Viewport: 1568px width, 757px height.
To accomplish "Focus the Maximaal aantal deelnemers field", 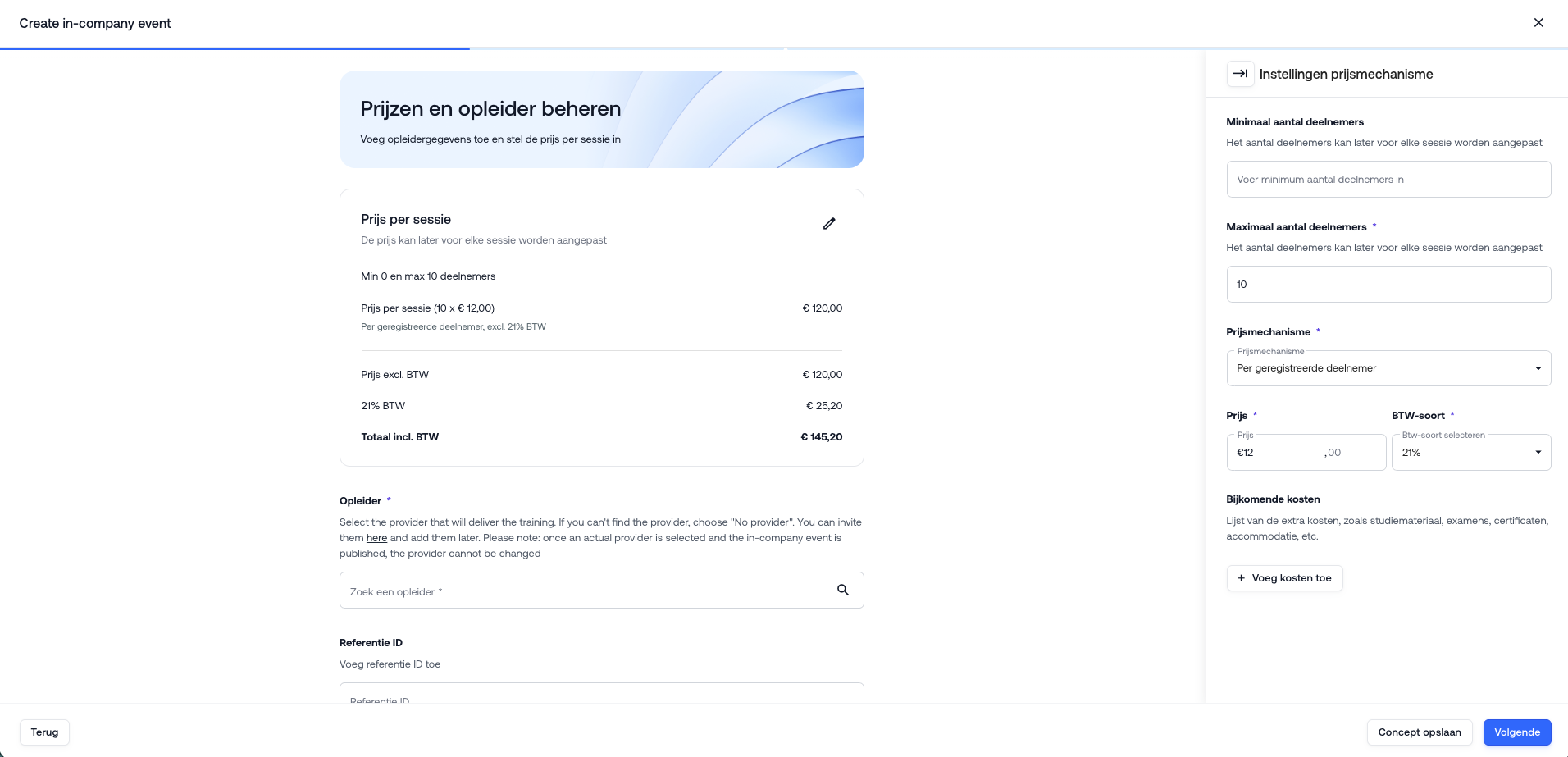I will 1388,285.
